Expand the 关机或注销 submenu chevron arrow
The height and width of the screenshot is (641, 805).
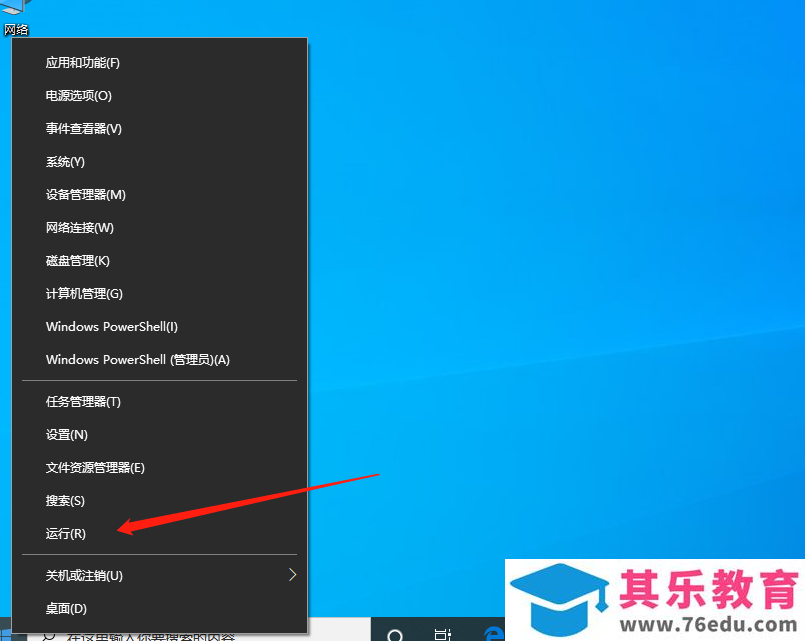pos(292,575)
